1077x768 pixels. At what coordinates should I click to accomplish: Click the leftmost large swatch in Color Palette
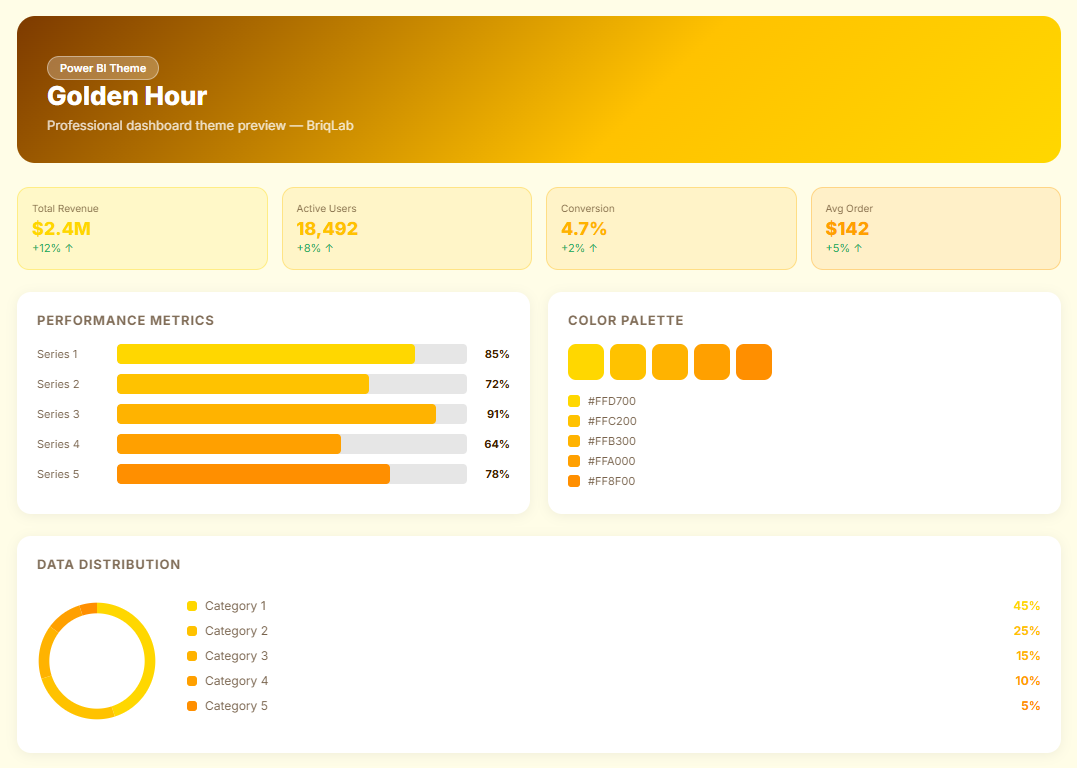click(586, 362)
